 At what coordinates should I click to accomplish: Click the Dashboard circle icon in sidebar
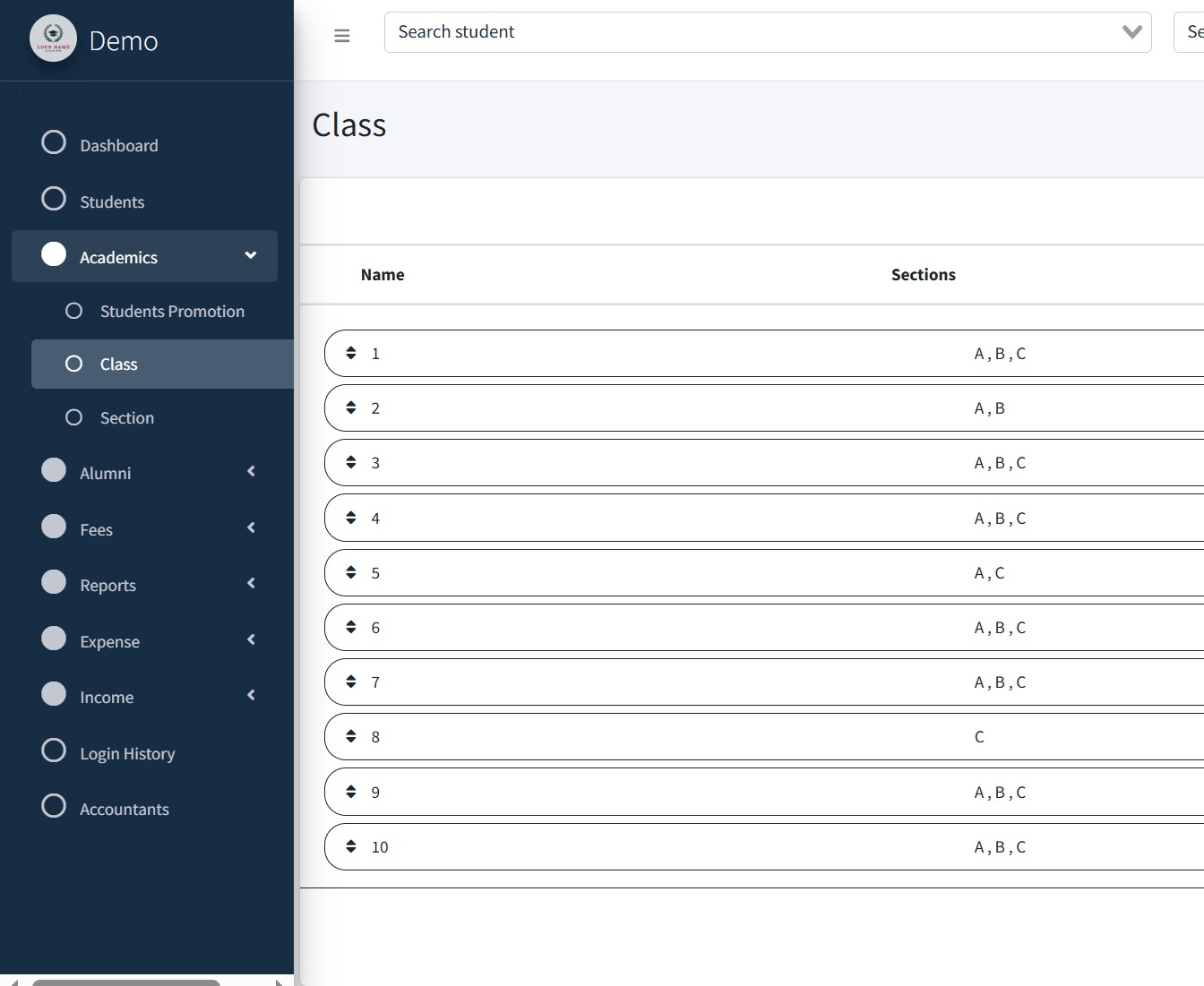[x=54, y=142]
